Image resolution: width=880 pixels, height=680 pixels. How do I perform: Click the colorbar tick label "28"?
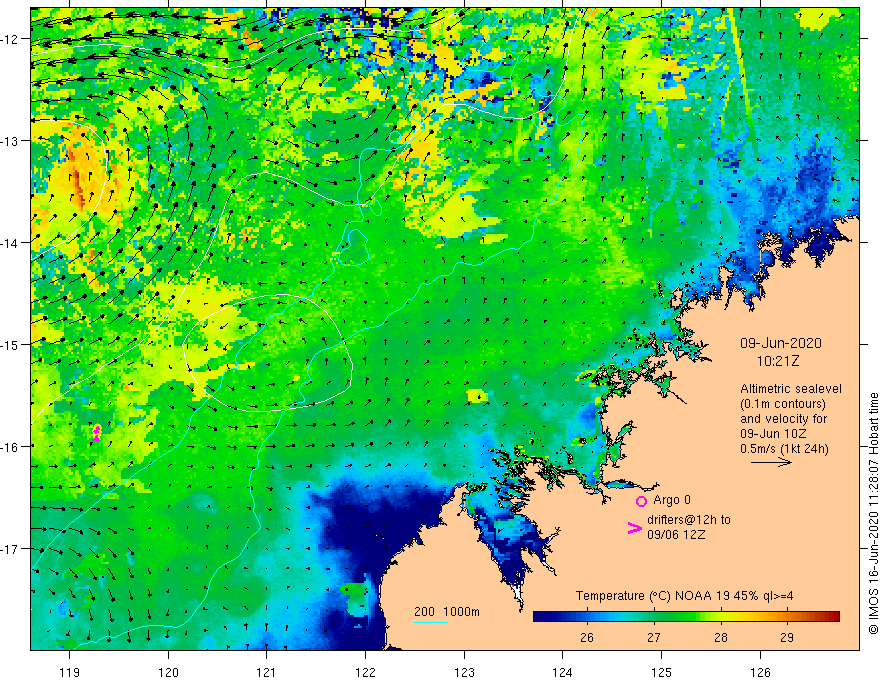(x=721, y=638)
